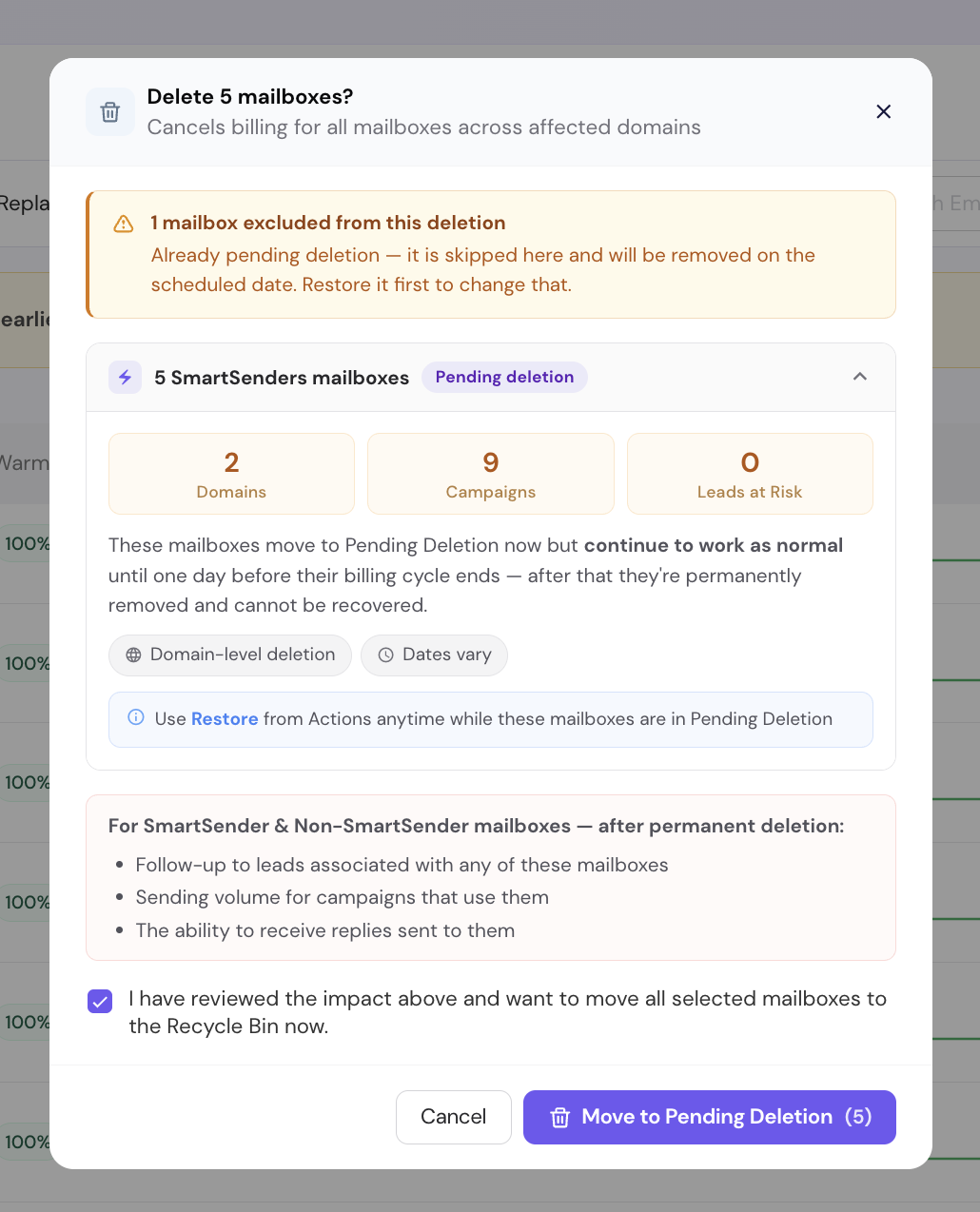
Task: Click the trash icon in dialog header
Action: (110, 112)
